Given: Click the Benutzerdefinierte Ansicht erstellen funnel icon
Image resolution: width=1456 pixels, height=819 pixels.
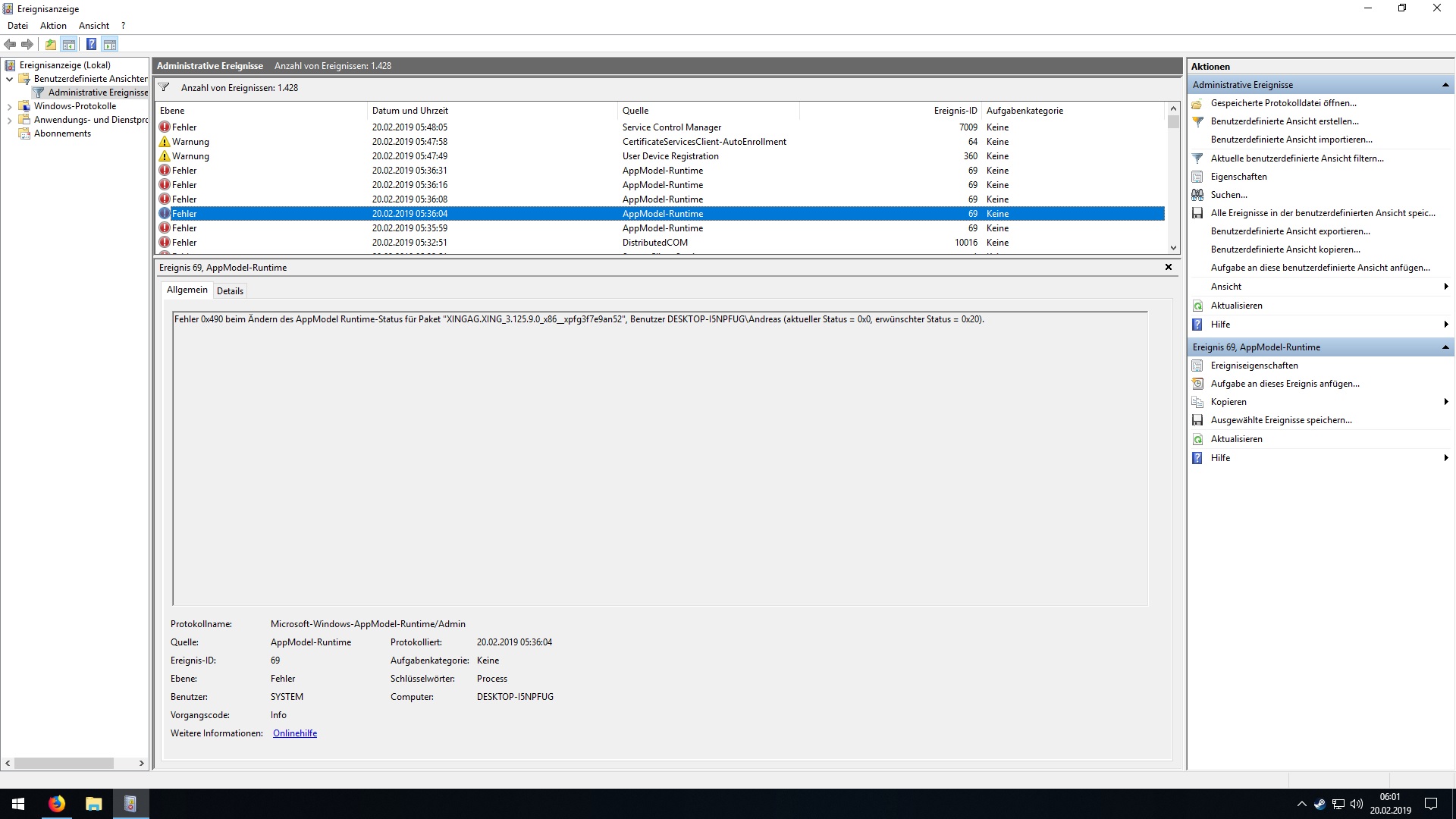Looking at the screenshot, I should click(x=1197, y=121).
